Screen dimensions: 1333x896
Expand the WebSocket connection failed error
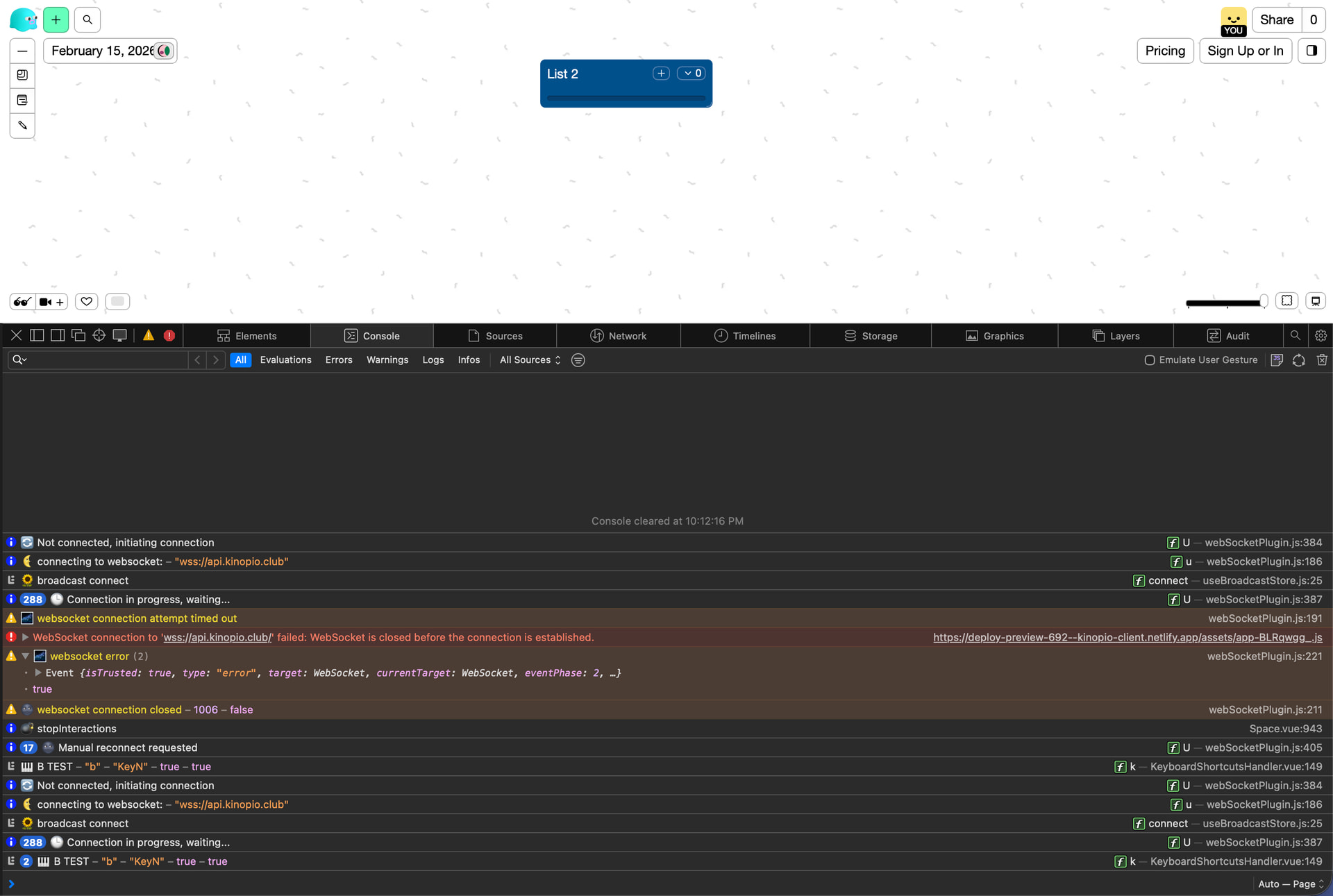(26, 637)
